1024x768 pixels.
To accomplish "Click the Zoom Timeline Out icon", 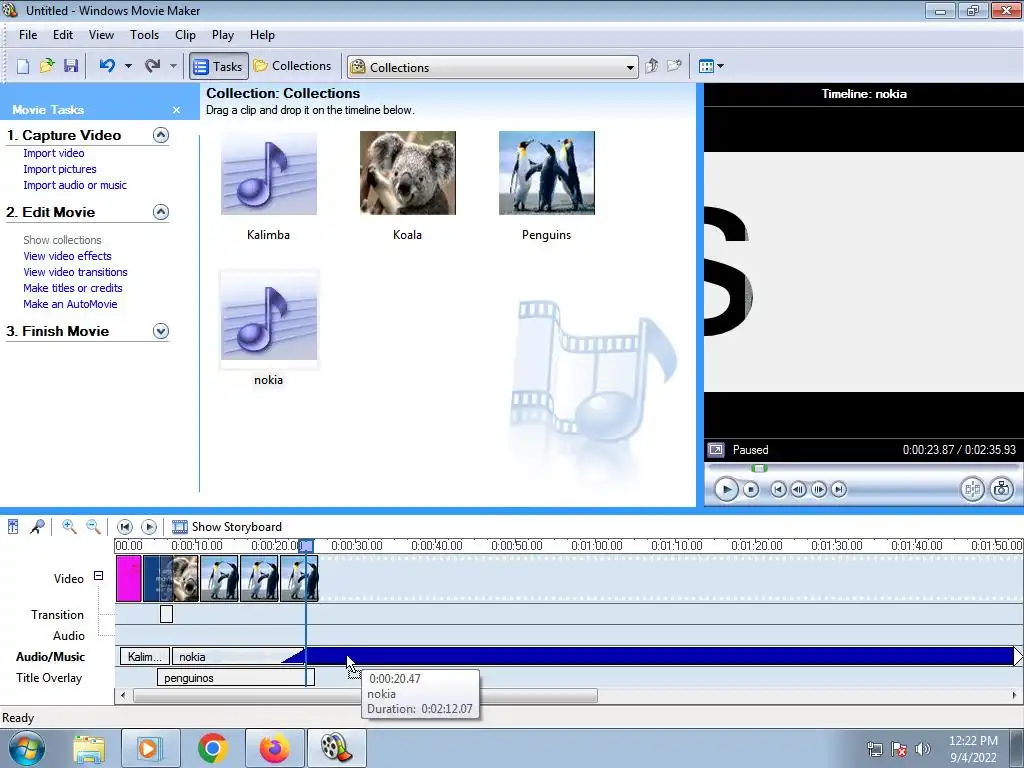I will 93,526.
